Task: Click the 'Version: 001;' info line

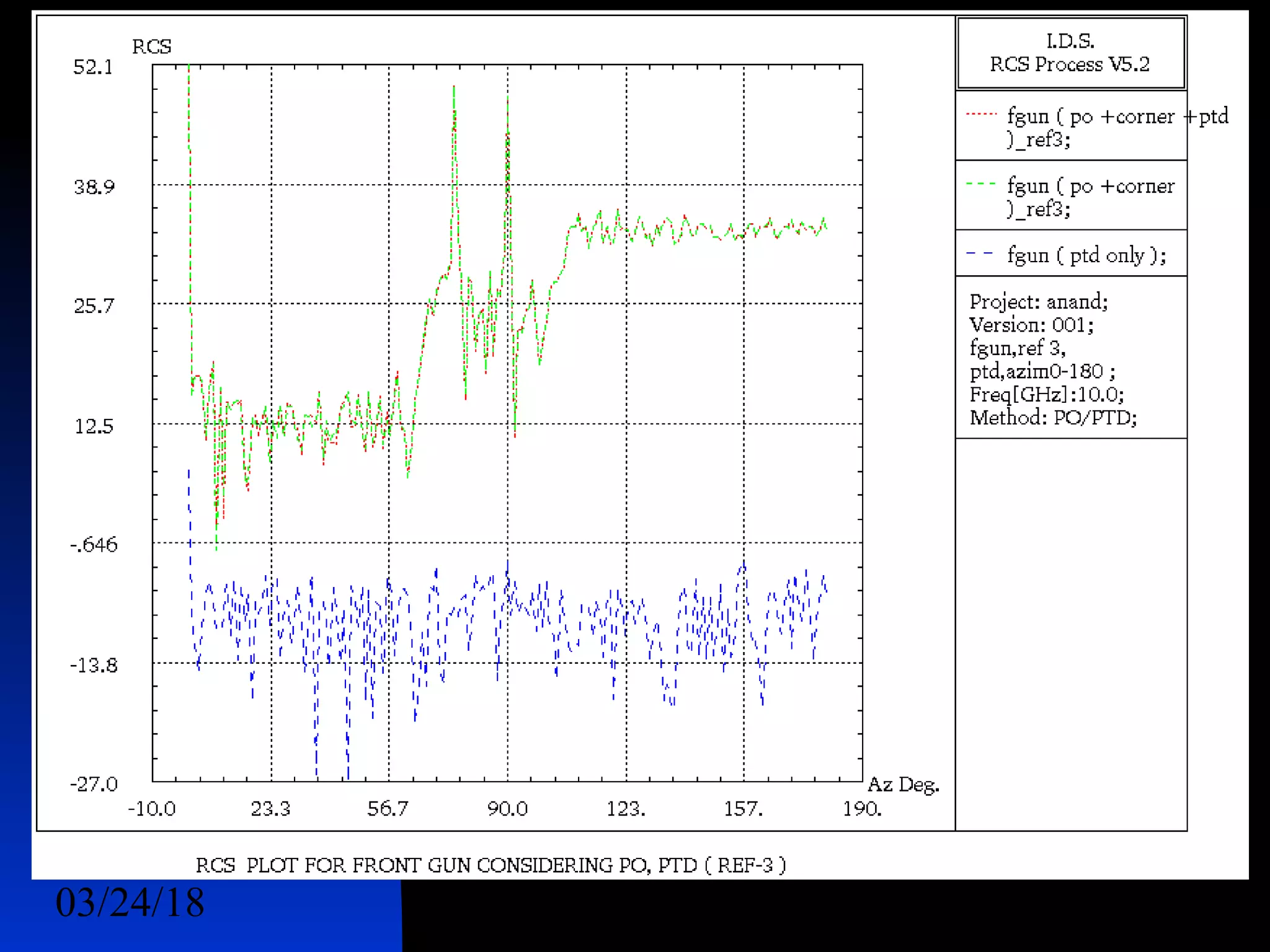Action: click(x=1031, y=325)
